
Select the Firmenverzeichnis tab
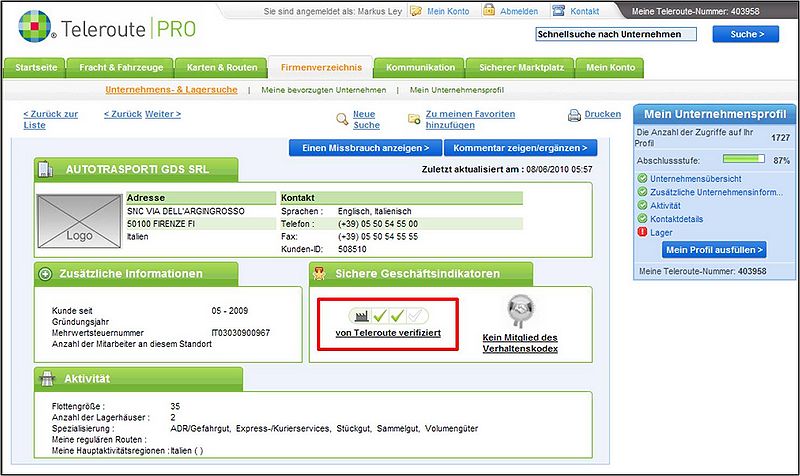tap(321, 67)
